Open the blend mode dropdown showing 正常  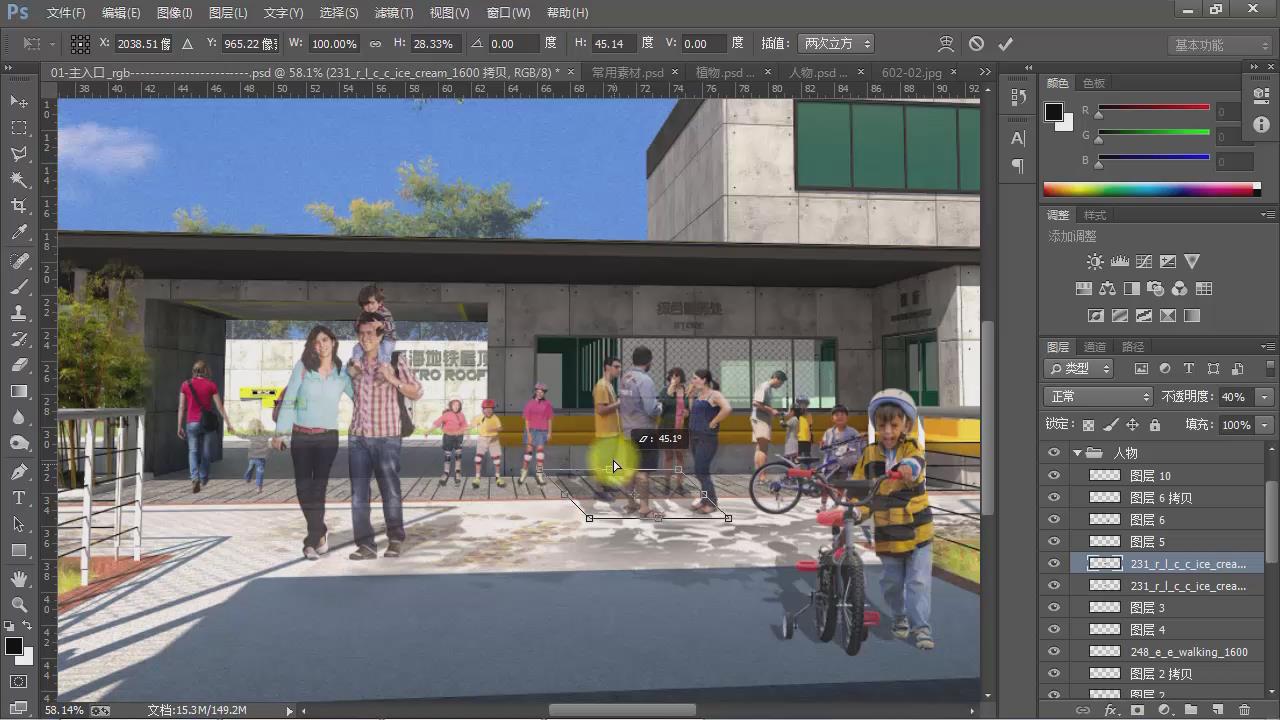(x=1097, y=397)
